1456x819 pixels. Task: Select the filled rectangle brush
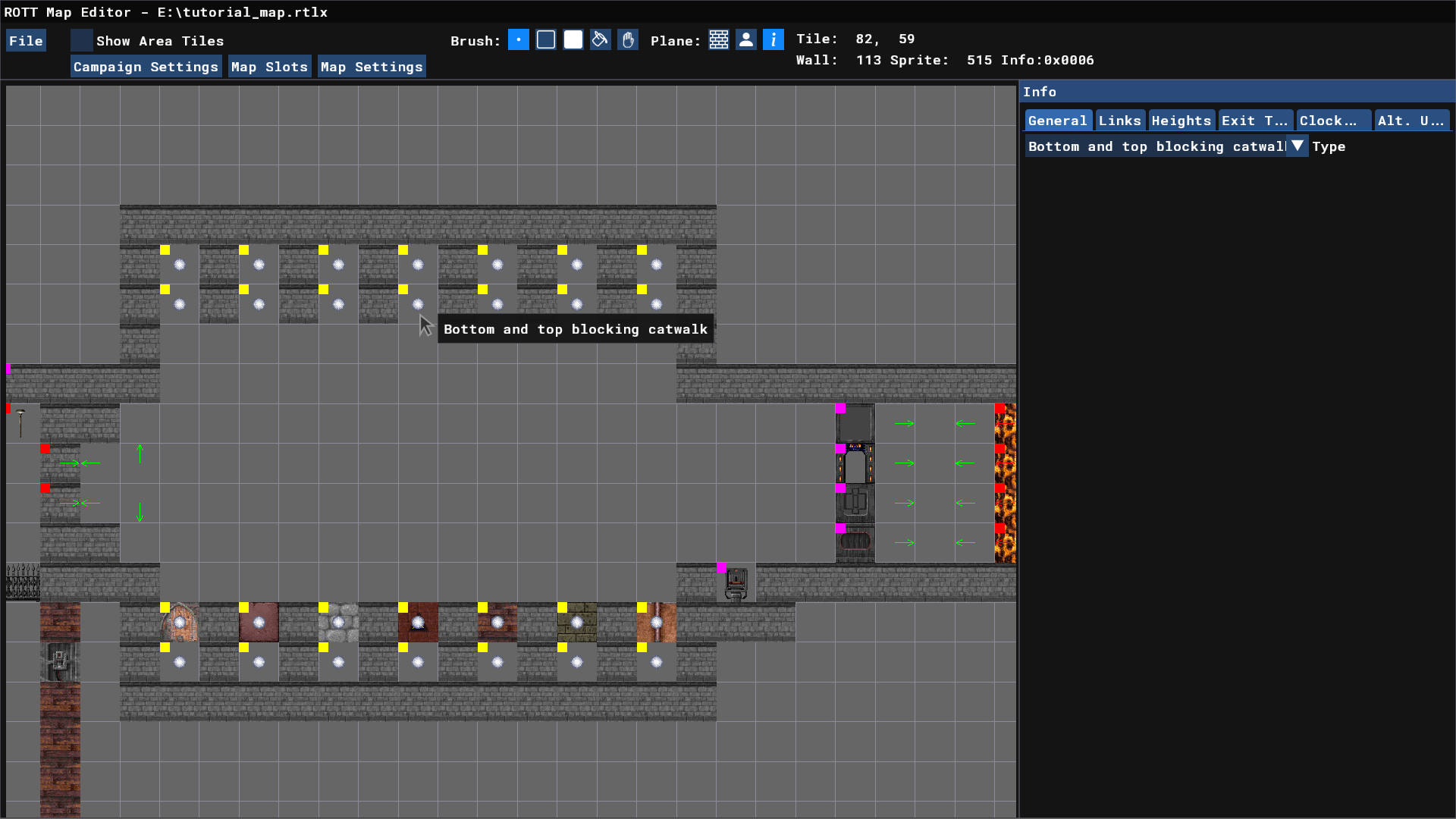573,40
